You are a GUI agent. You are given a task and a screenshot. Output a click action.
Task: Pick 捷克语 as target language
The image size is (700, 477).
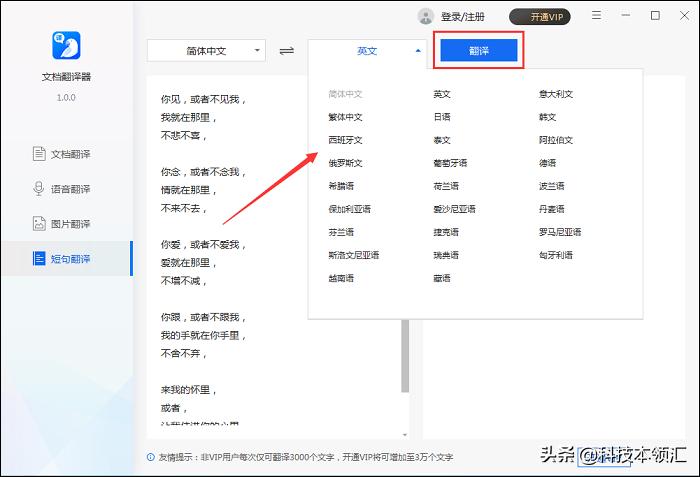coord(446,232)
